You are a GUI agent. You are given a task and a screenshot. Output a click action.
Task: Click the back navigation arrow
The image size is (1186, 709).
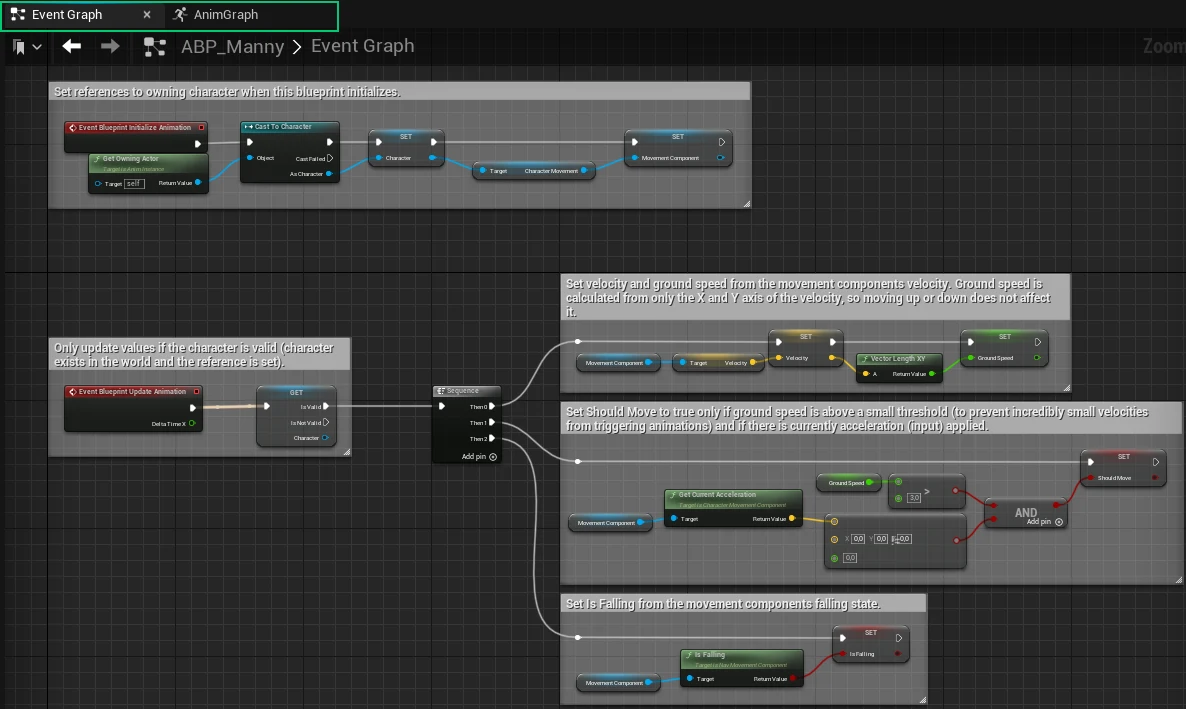click(70, 45)
